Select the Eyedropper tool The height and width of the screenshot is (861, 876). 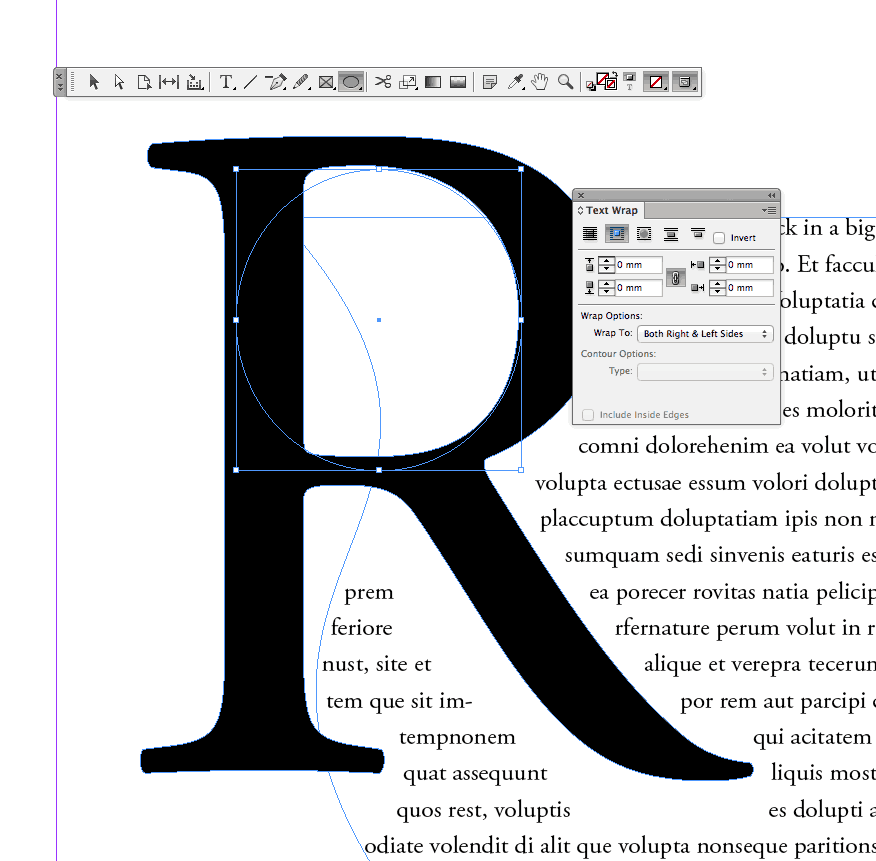click(513, 82)
